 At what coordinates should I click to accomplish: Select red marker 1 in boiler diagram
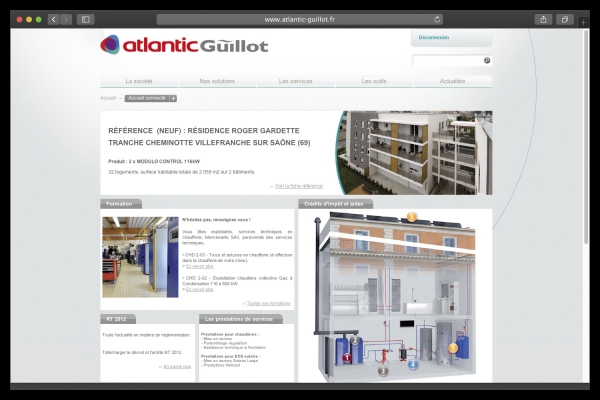pyautogui.click(x=347, y=356)
